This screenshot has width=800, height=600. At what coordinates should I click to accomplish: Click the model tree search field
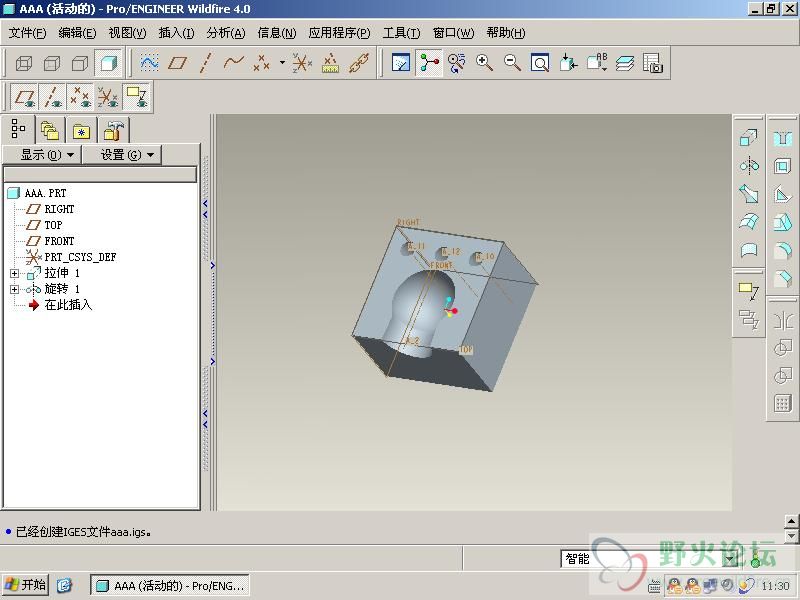pyautogui.click(x=100, y=174)
